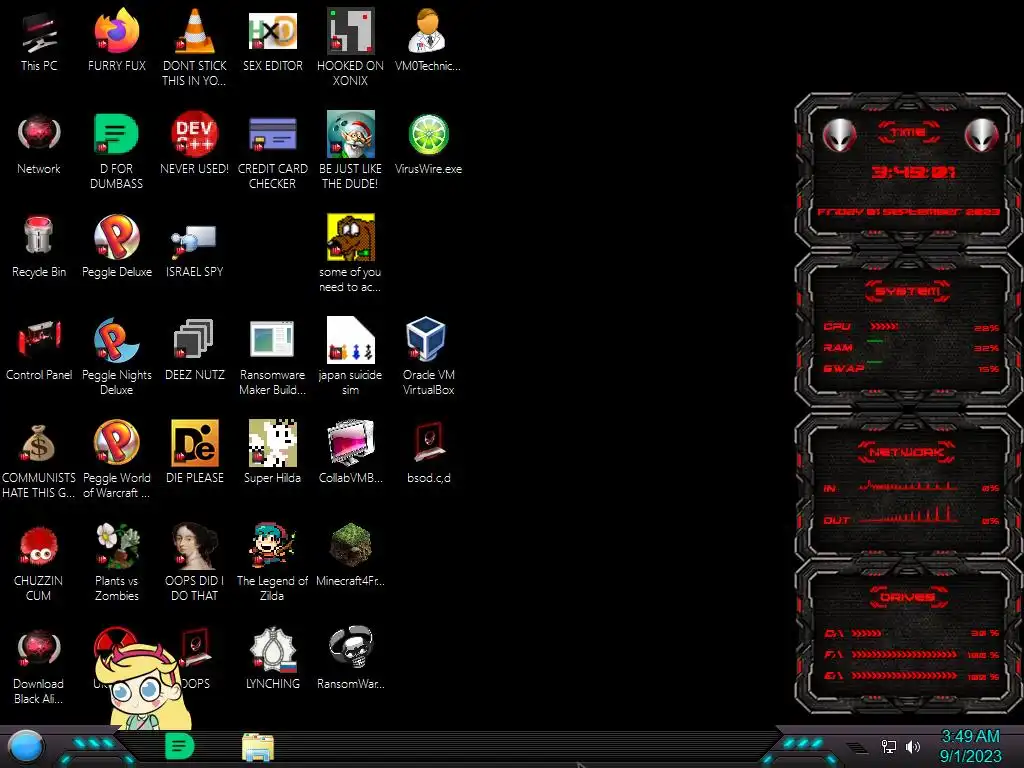Click the left alien head on gadget
Viewport: 1024px width, 768px height.
839,135
